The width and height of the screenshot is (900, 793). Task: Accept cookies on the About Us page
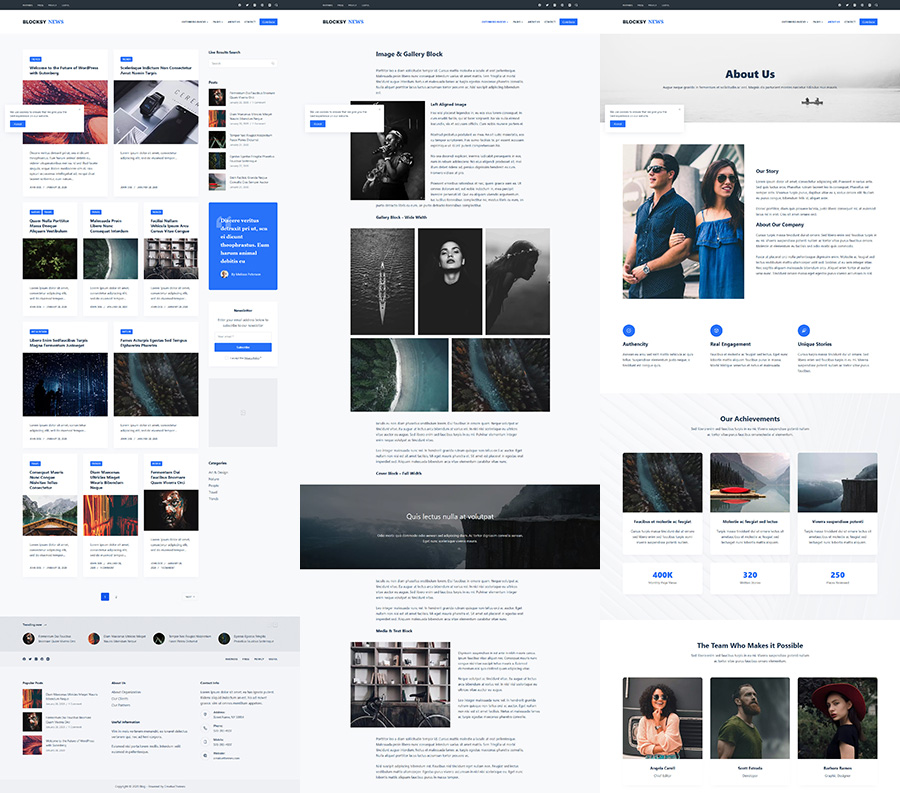617,123
